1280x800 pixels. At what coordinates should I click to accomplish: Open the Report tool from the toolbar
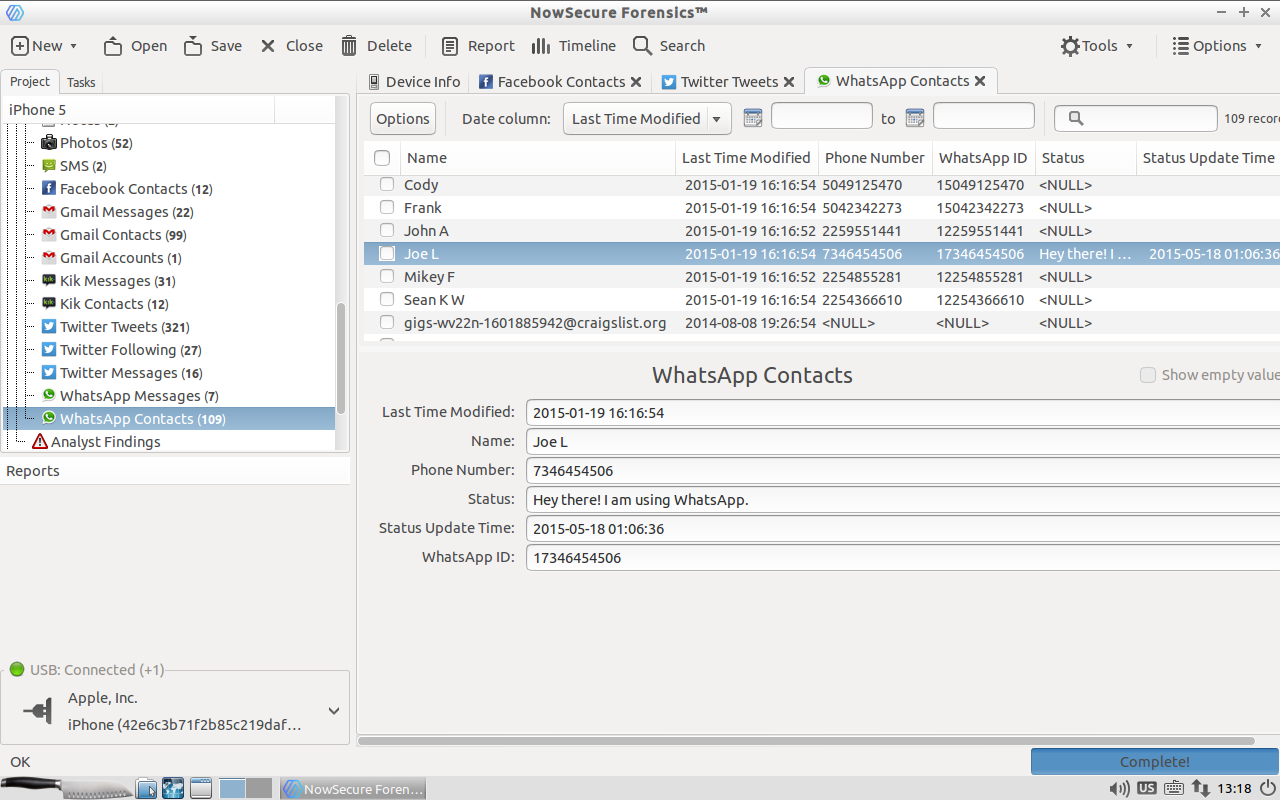pyautogui.click(x=477, y=45)
